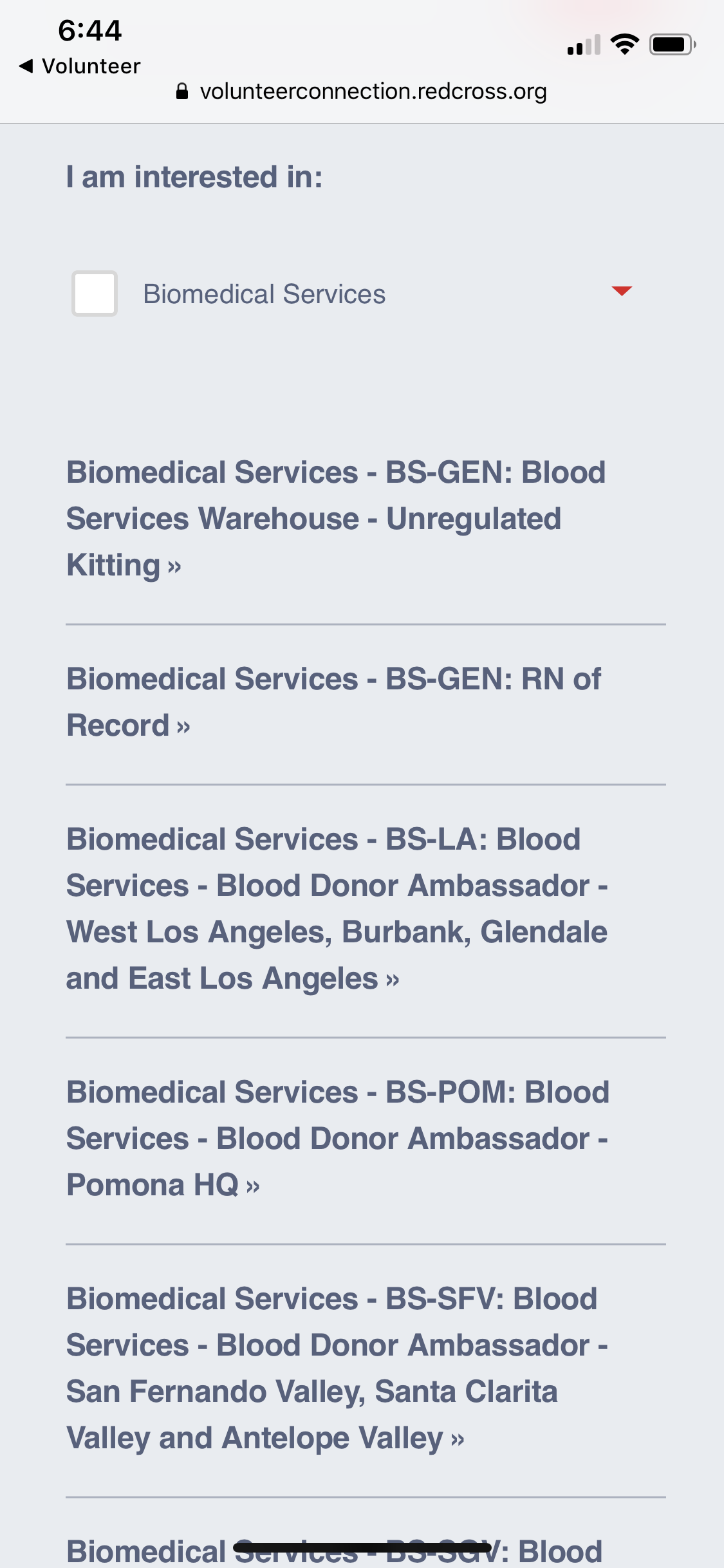Click the padlock icon in address bar
The height and width of the screenshot is (1568, 724).
[x=182, y=91]
